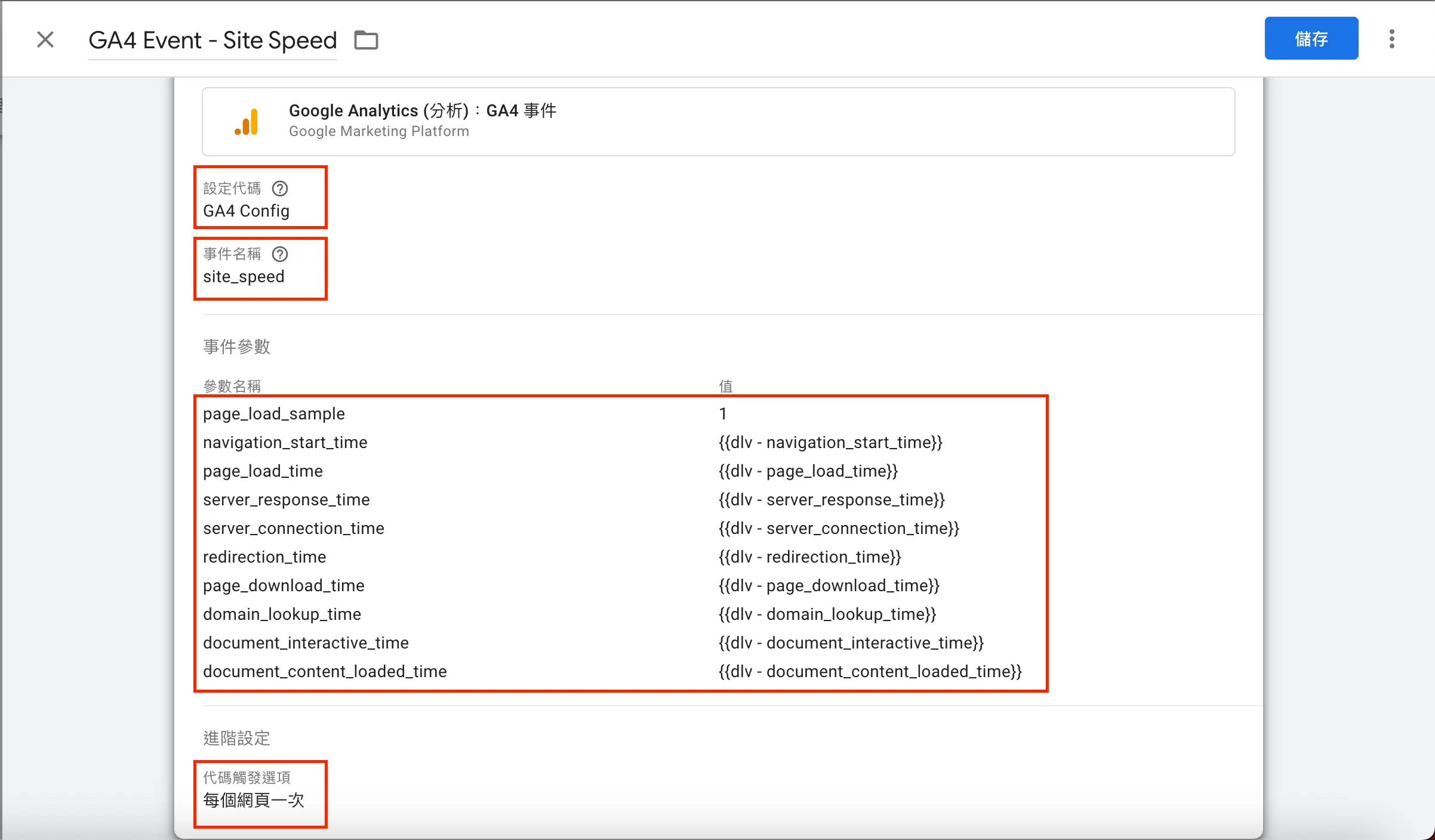Click parameter document_content_loaded_time name
Screen dimensions: 1435x840
(325, 672)
